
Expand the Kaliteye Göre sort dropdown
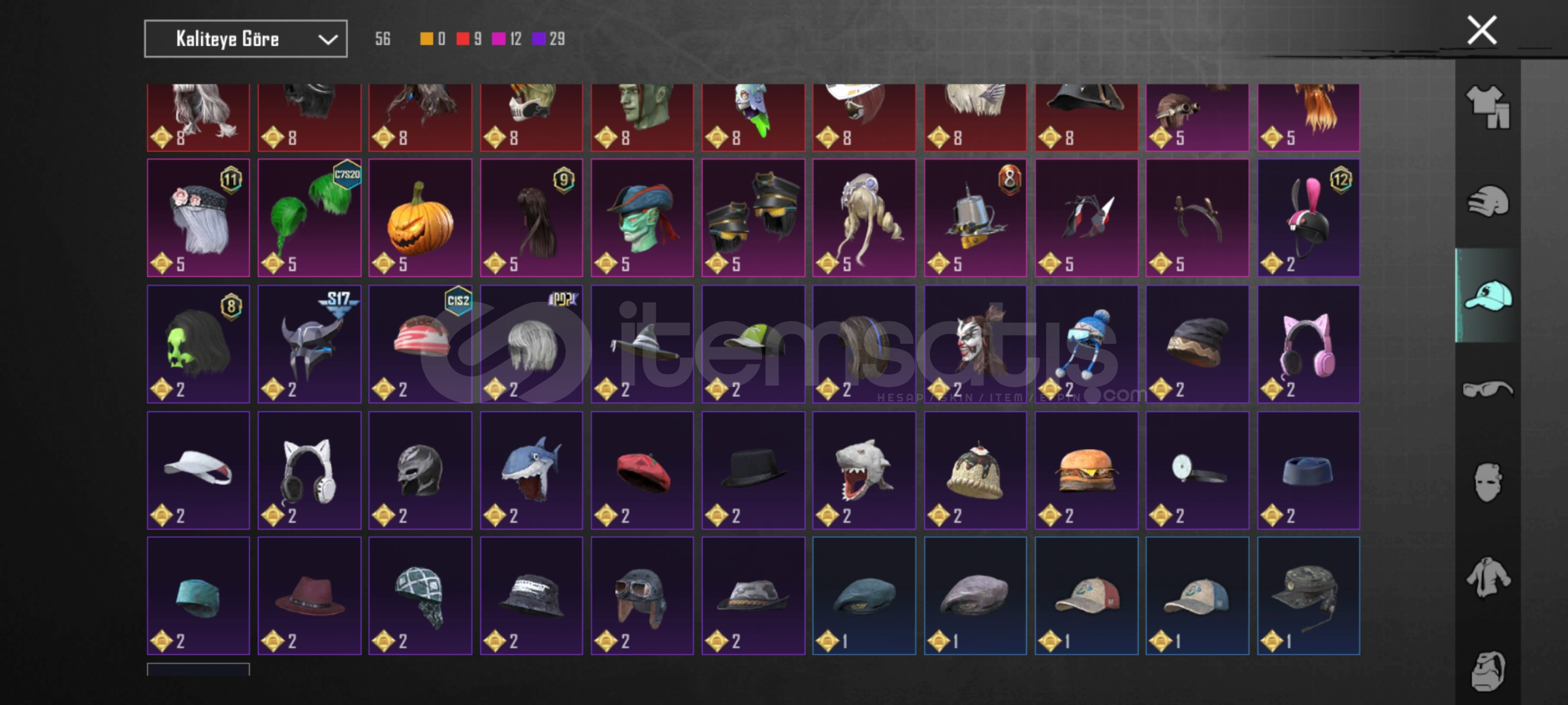(246, 39)
